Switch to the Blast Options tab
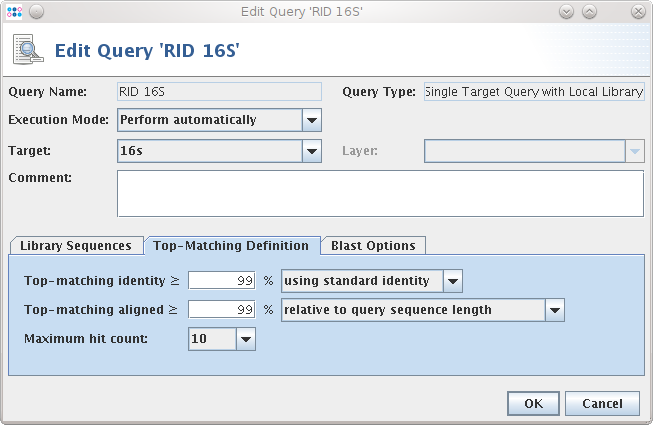This screenshot has width=653, height=425. click(375, 246)
